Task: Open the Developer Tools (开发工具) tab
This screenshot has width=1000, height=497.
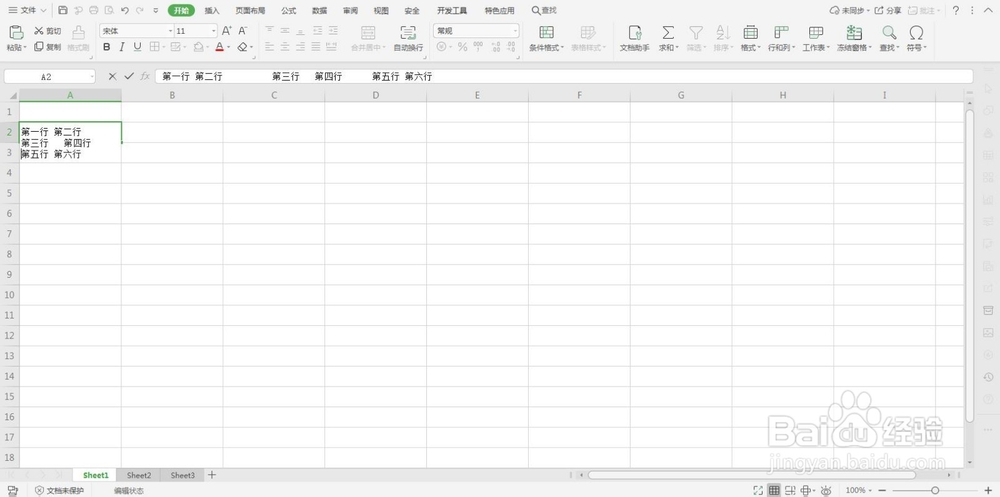Action: coord(452,10)
